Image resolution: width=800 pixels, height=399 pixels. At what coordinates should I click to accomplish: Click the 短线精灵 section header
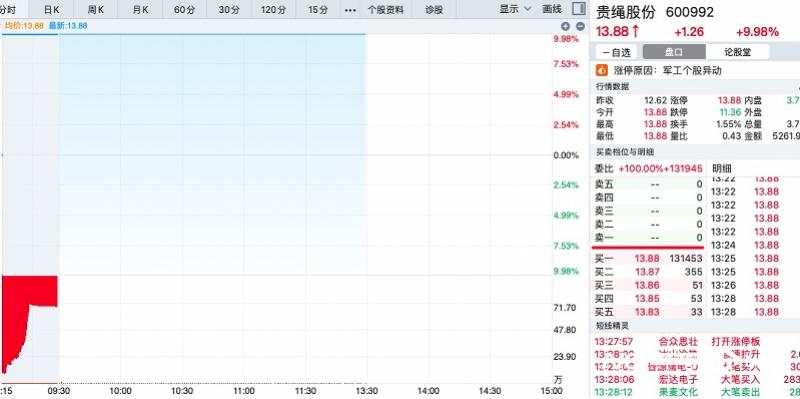(612, 326)
